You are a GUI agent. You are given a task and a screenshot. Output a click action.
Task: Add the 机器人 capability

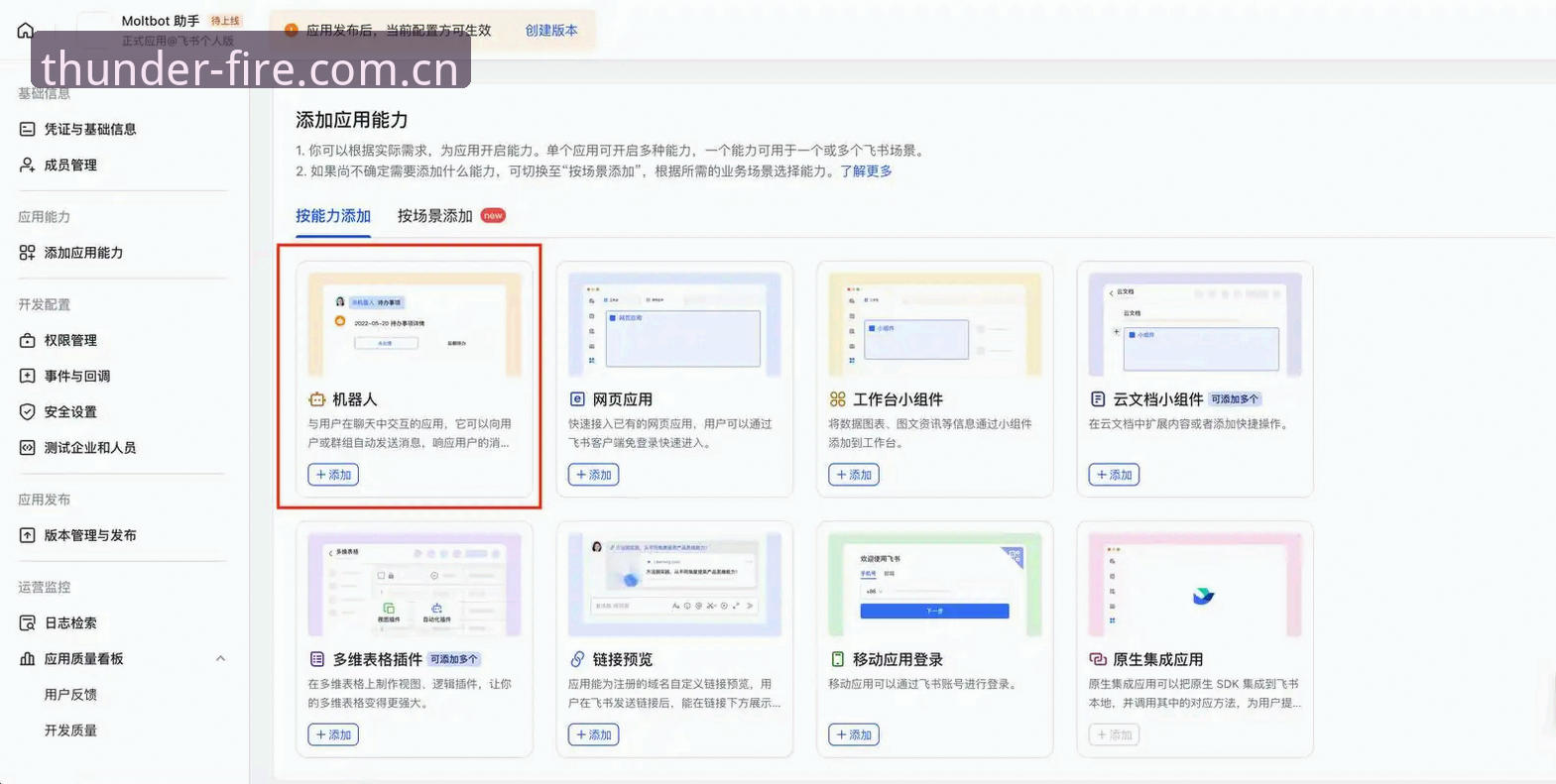pyautogui.click(x=333, y=475)
